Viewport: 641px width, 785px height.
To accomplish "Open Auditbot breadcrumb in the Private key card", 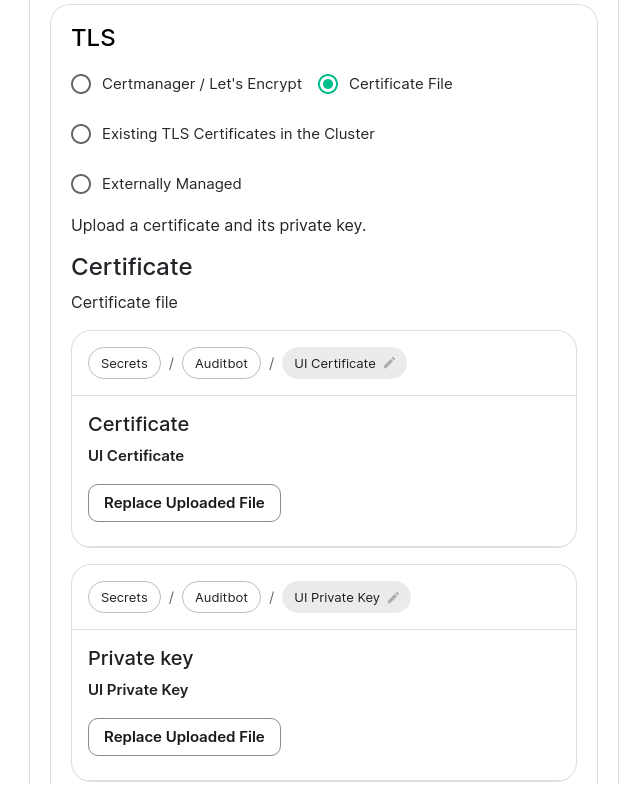I will point(221,597).
